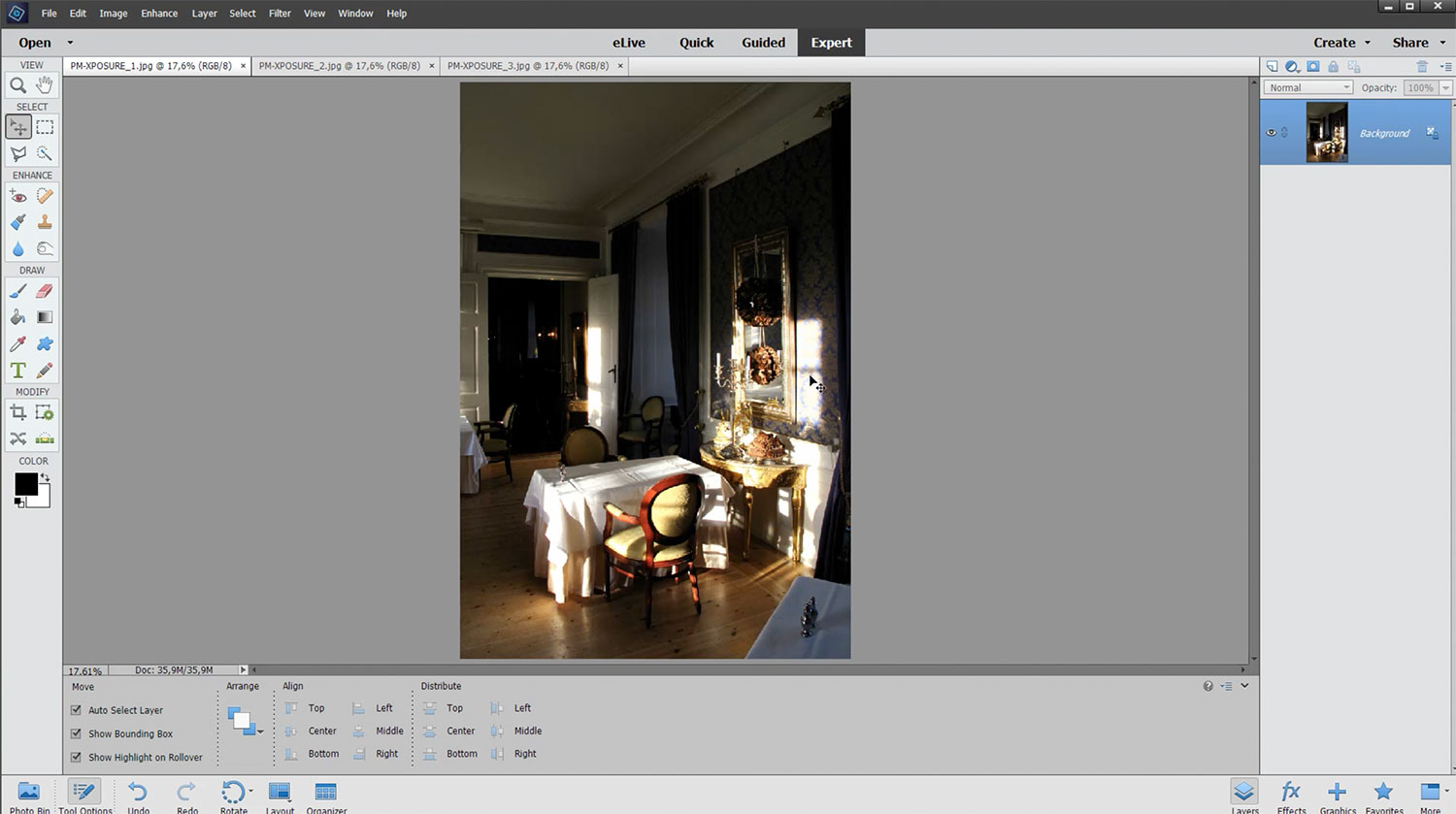Image resolution: width=1456 pixels, height=814 pixels.
Task: Click the Rotate icon in taskbar
Action: (x=233, y=796)
